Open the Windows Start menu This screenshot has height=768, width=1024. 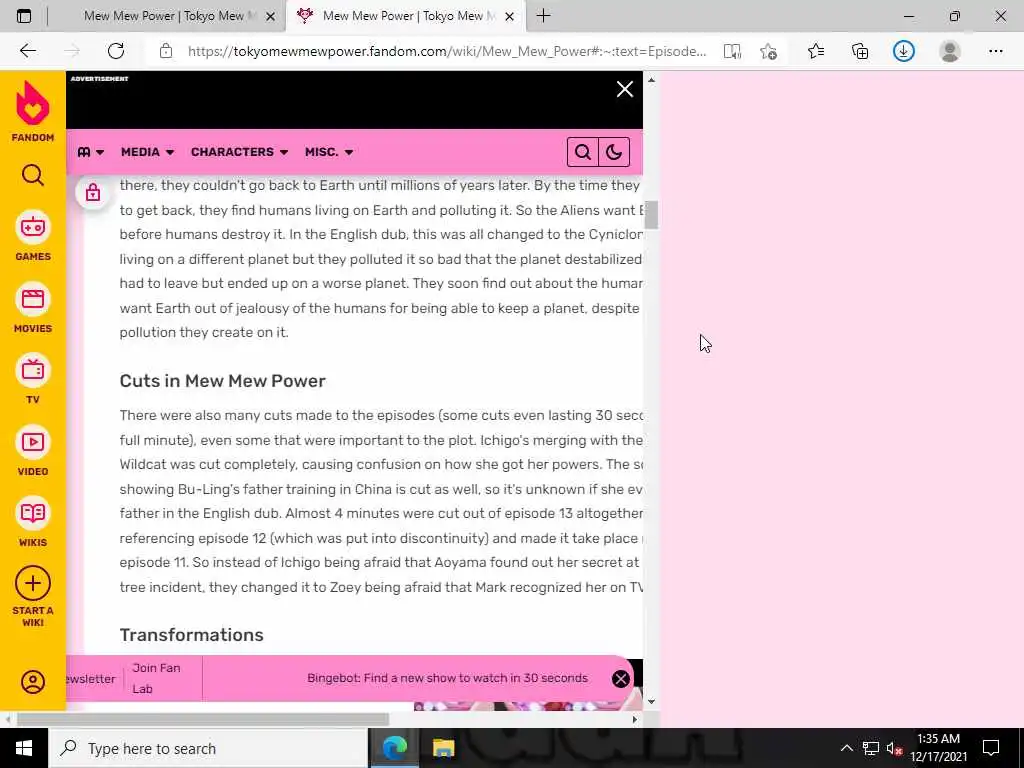[x=24, y=748]
